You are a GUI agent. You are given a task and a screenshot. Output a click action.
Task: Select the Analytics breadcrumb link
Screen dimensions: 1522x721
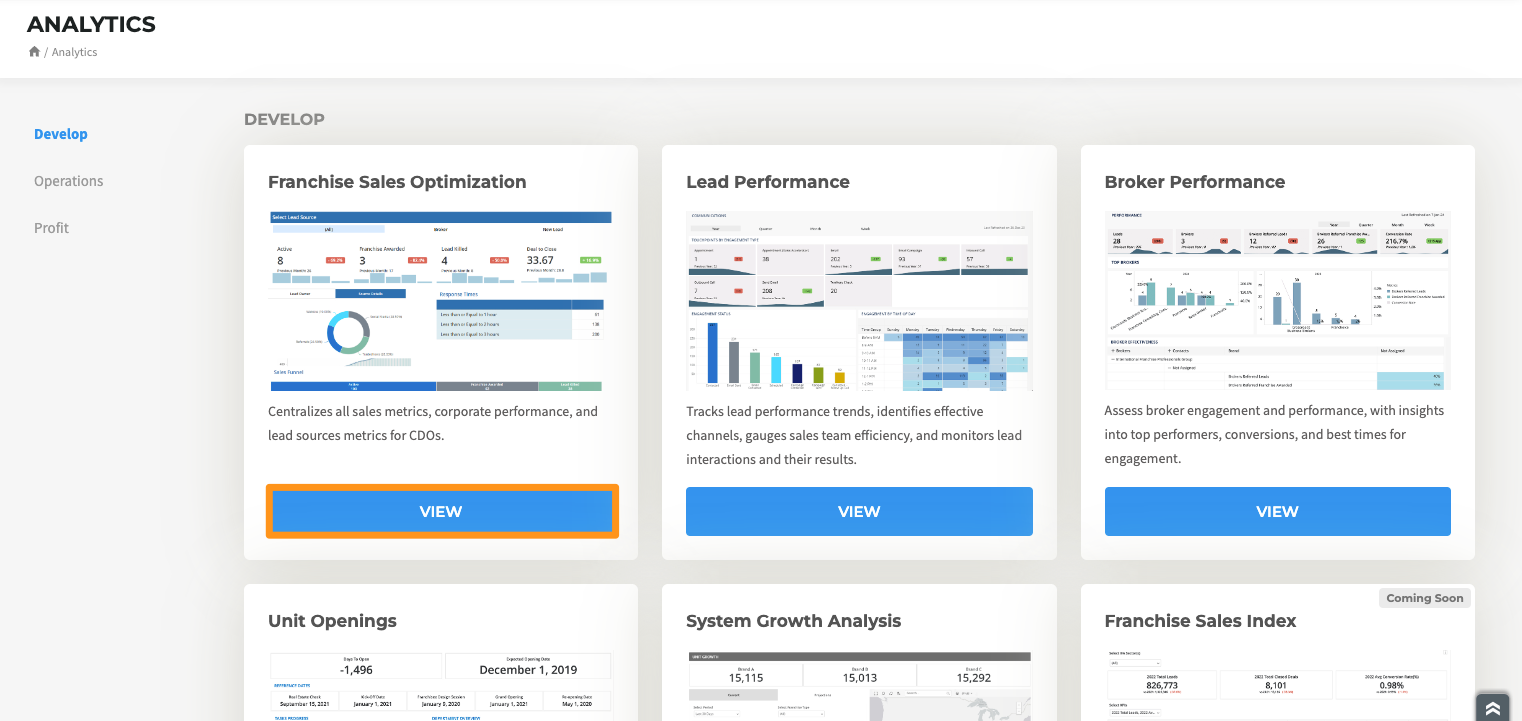[x=74, y=52]
